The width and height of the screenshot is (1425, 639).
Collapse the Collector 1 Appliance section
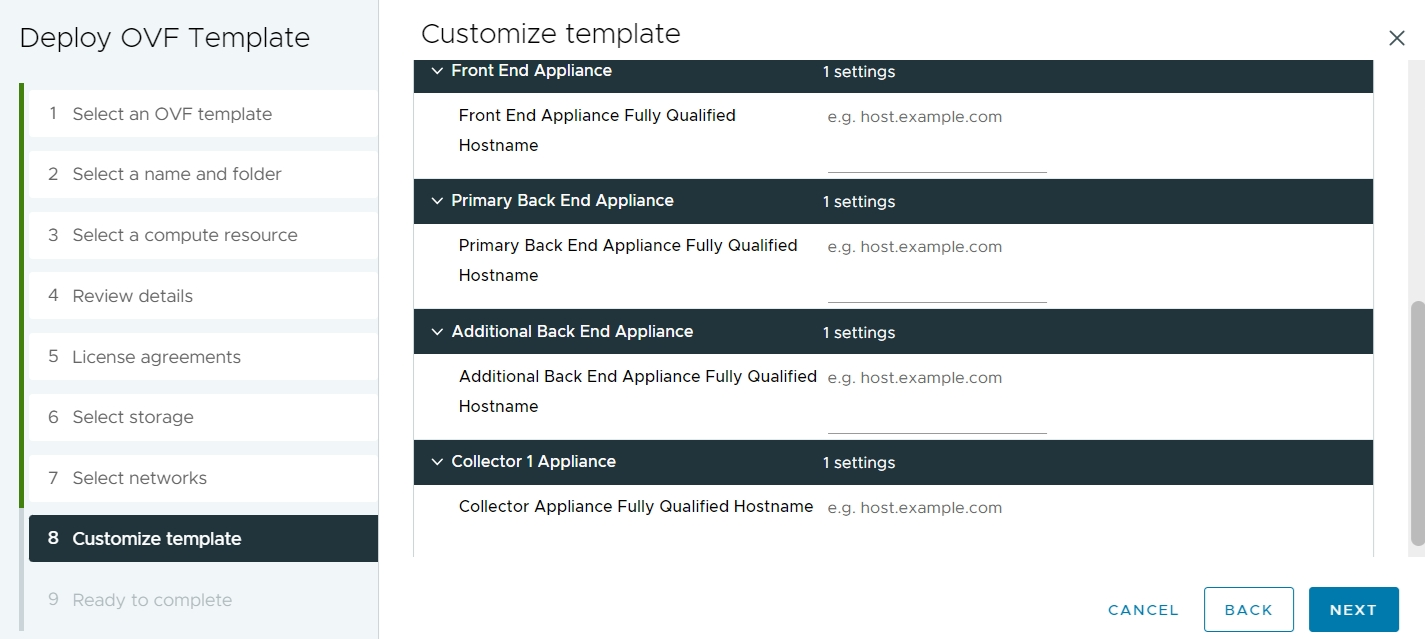tap(437, 461)
